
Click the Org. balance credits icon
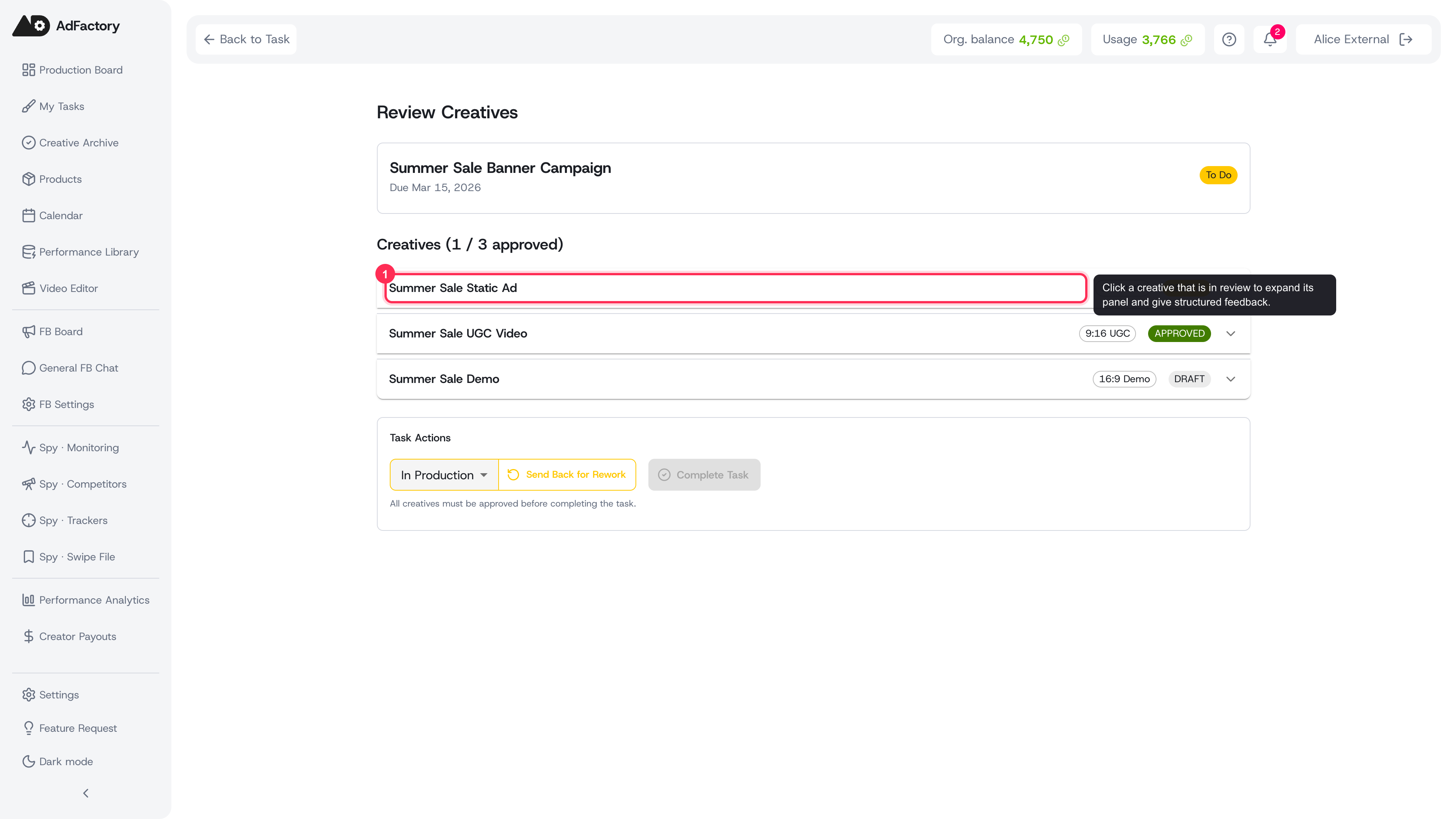click(1064, 40)
